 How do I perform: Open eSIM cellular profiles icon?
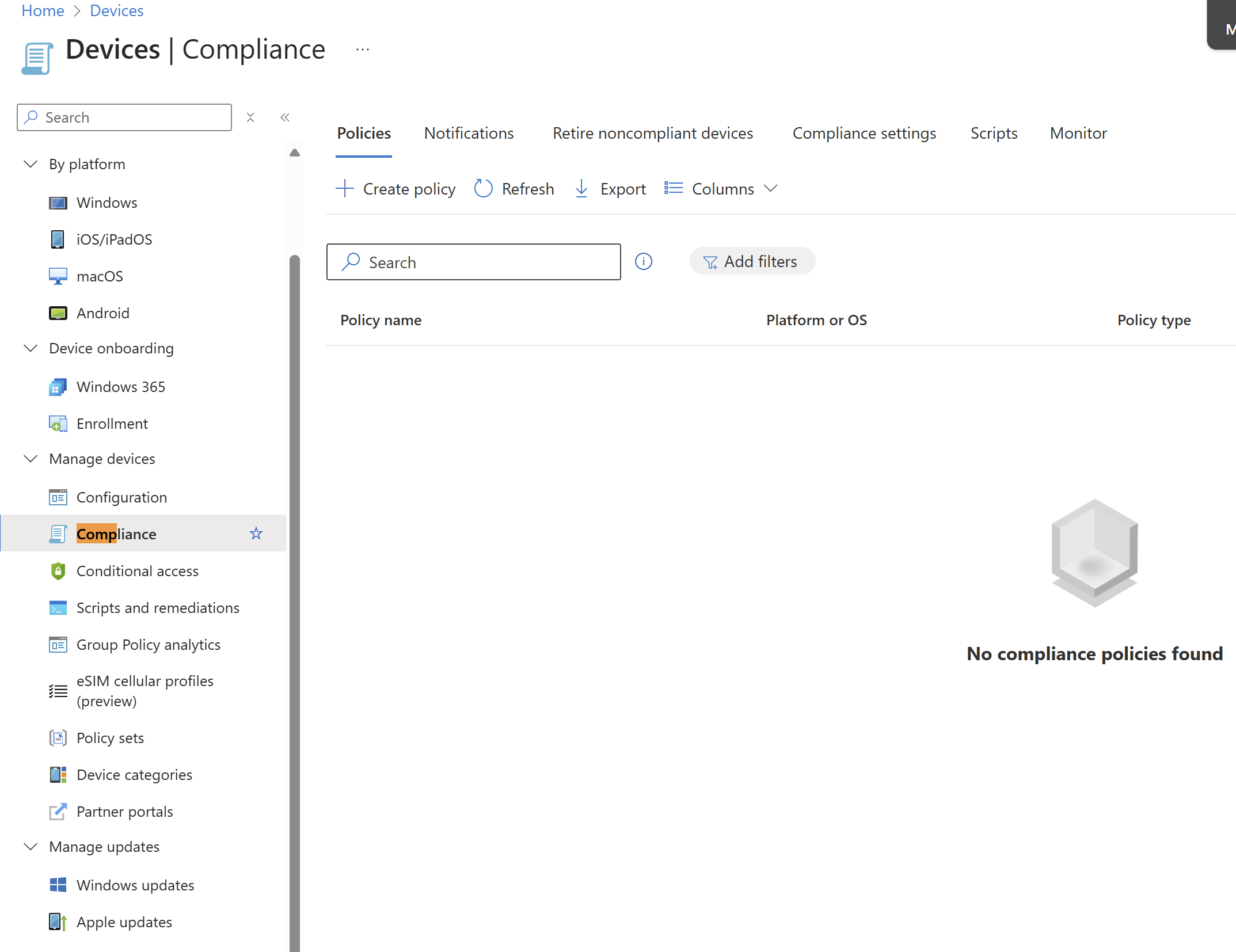(x=58, y=691)
